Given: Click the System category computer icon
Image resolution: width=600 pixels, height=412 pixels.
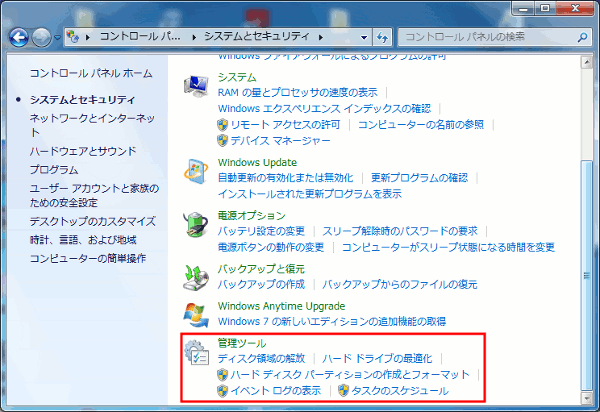Looking at the screenshot, I should (x=199, y=86).
